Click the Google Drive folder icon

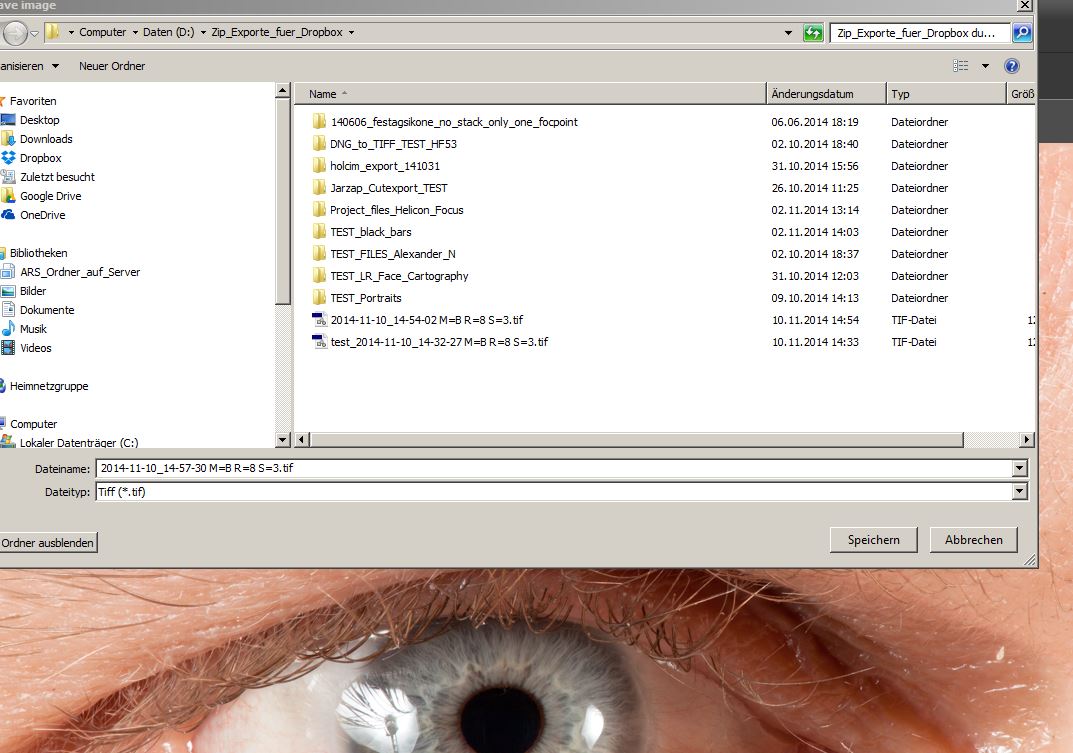pos(8,196)
